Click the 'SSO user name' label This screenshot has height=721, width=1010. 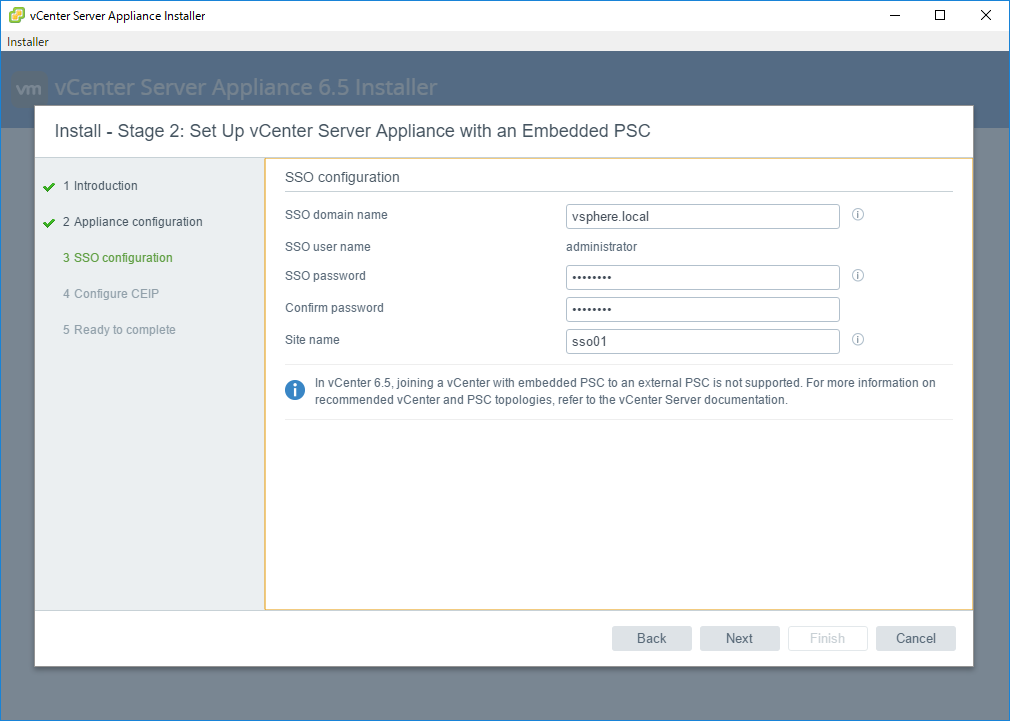[x=328, y=247]
